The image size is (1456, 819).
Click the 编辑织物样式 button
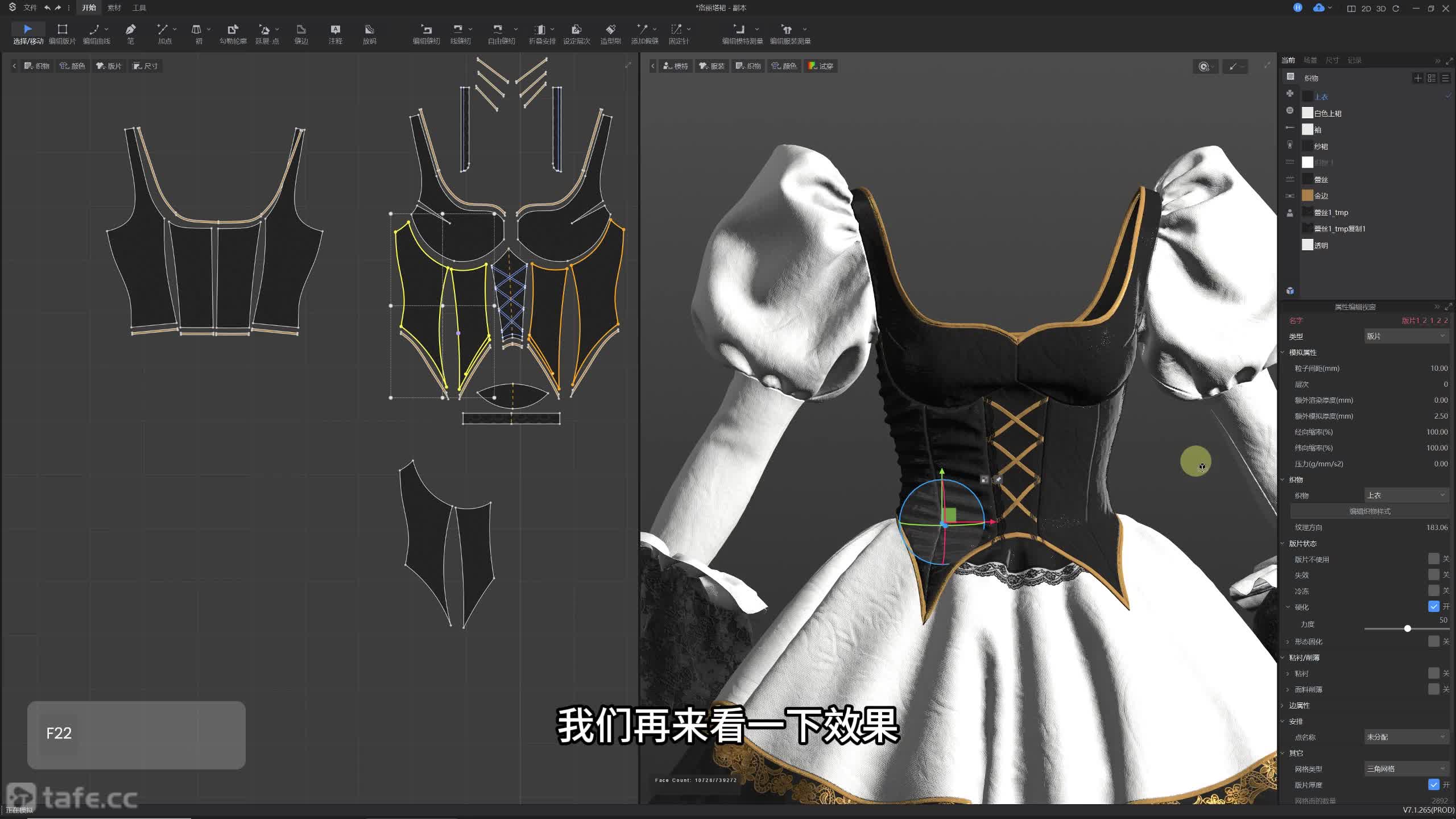pyautogui.click(x=1370, y=511)
